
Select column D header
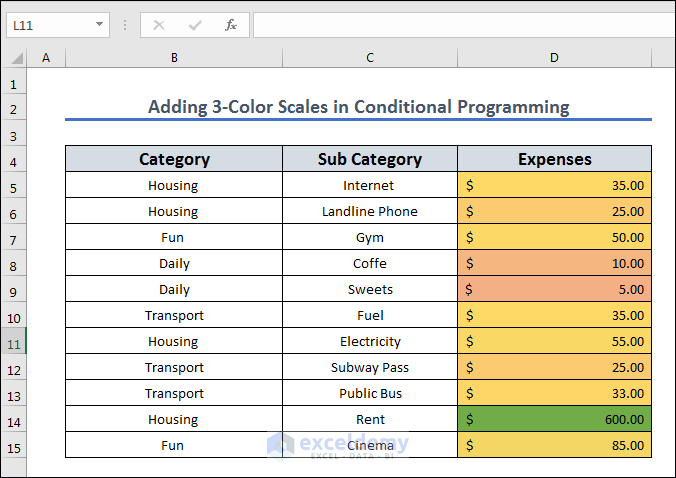(x=554, y=59)
